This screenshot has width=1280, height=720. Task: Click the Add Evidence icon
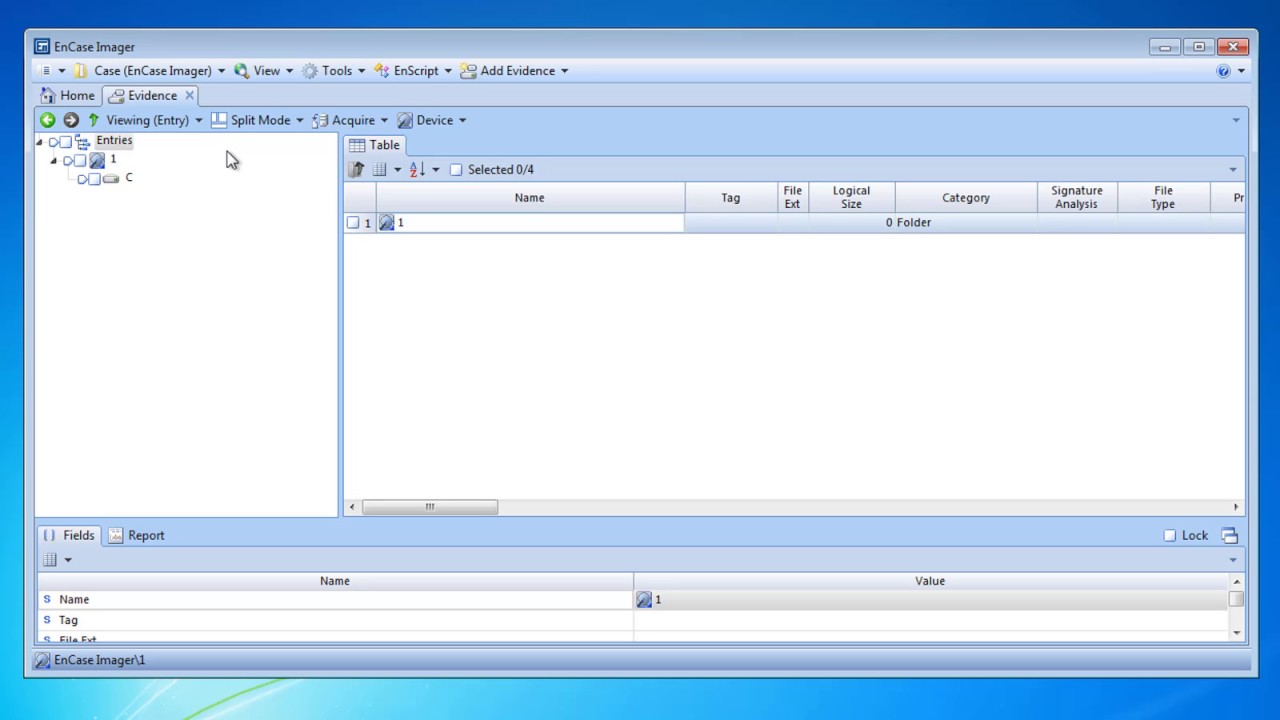(468, 71)
